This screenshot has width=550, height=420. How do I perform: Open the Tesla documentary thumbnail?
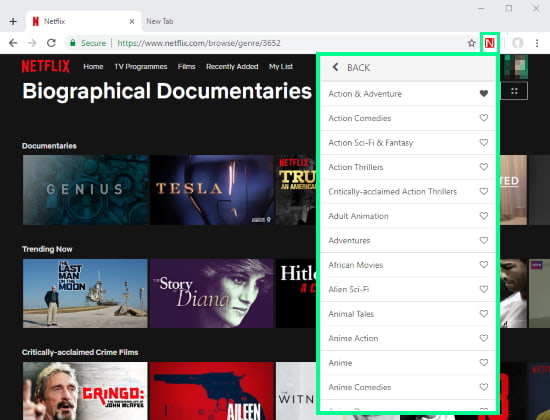(x=212, y=189)
